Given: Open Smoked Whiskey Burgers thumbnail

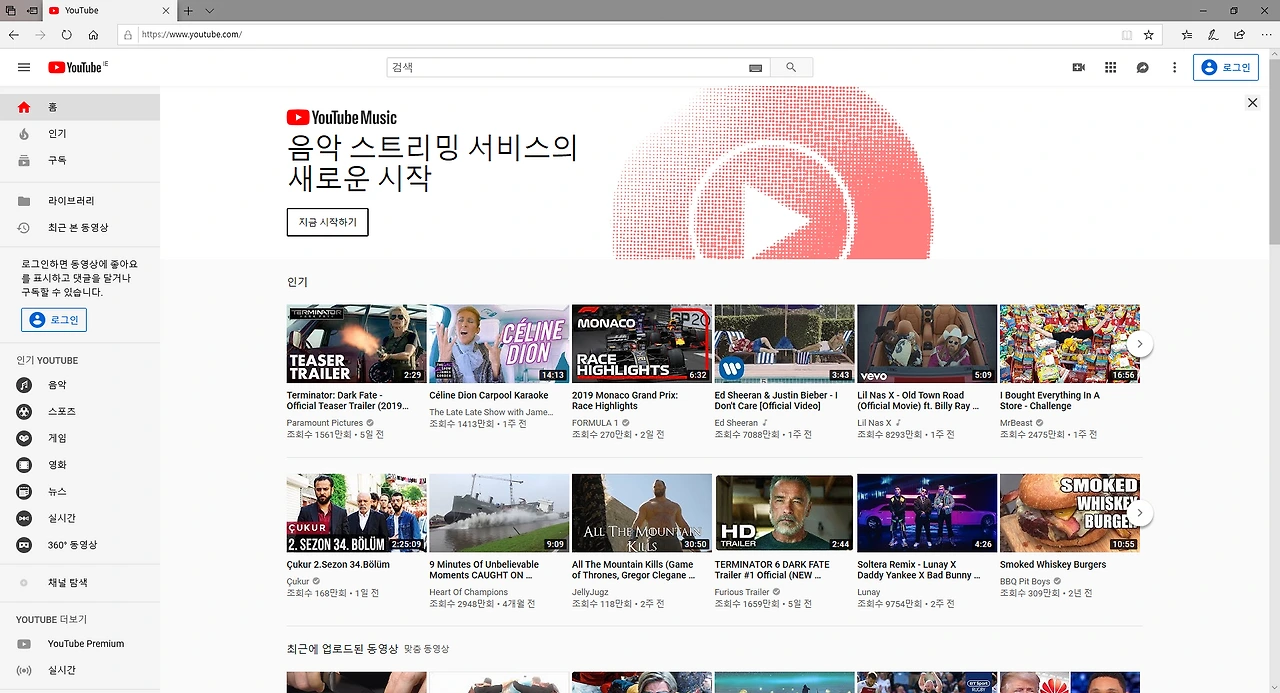Looking at the screenshot, I should tap(1069, 513).
